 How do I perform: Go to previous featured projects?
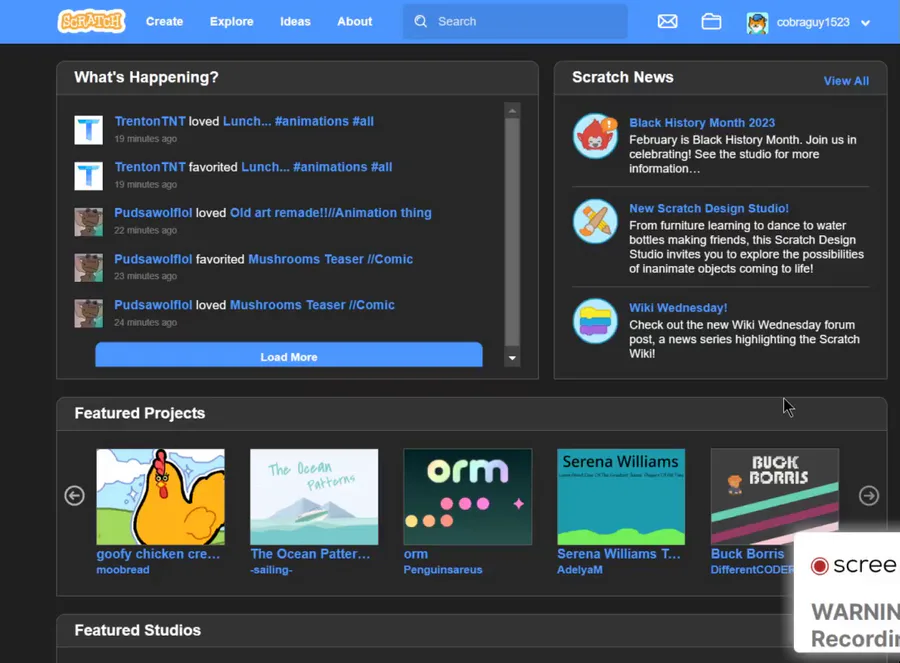[x=75, y=495]
